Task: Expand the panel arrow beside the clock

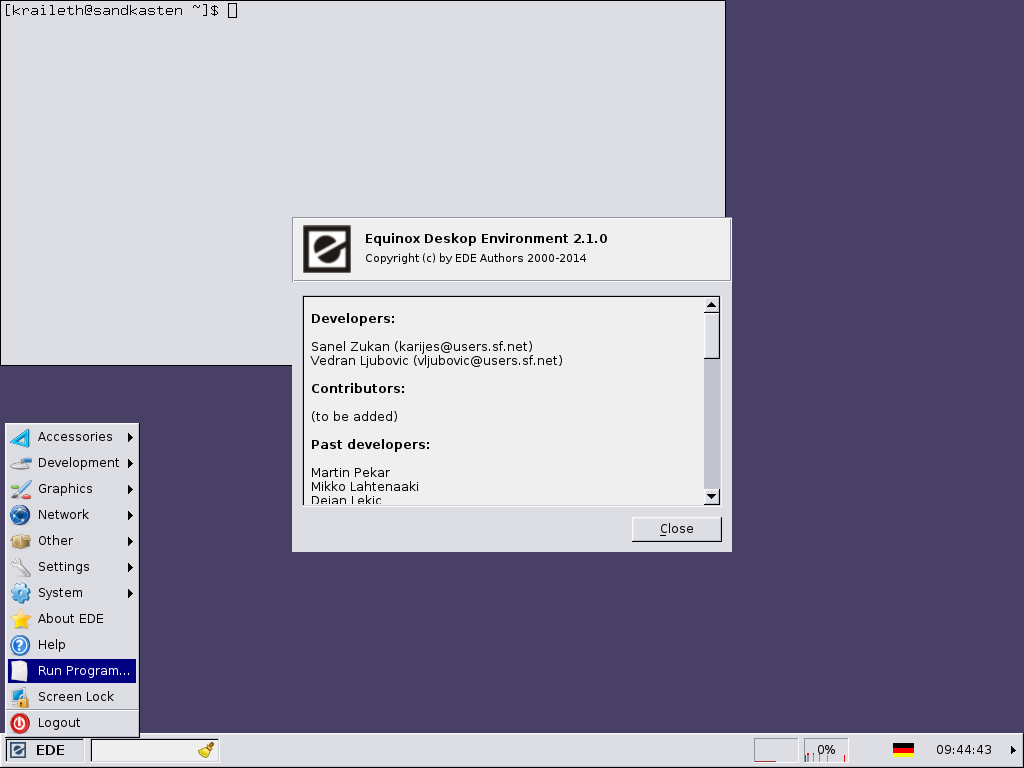Action: coord(1013,750)
